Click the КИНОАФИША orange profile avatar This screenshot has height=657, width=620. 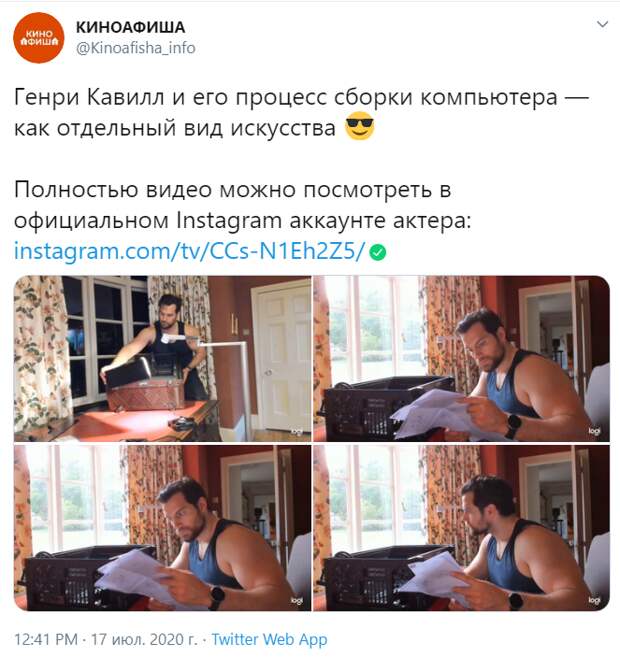point(39,38)
